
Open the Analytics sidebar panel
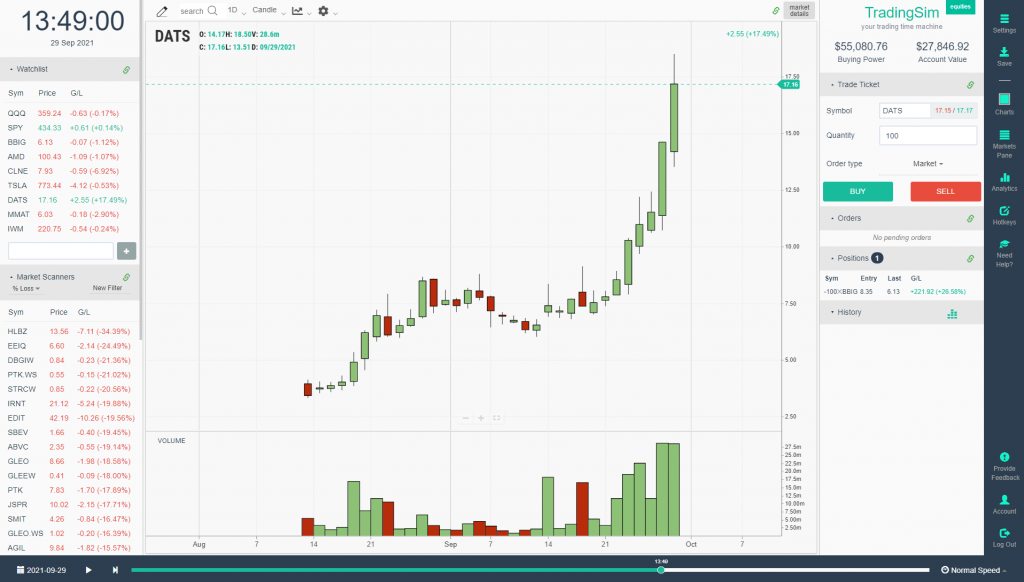pos(1004,177)
